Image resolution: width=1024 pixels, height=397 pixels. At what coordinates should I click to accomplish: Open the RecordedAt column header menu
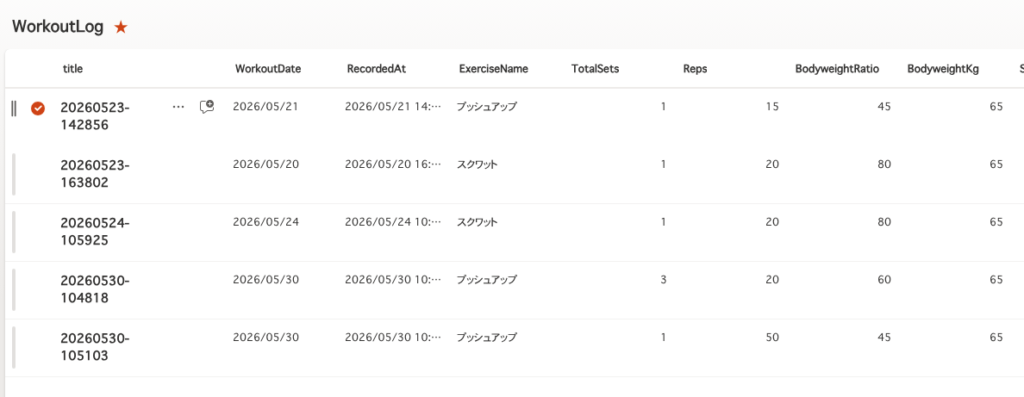(x=376, y=69)
